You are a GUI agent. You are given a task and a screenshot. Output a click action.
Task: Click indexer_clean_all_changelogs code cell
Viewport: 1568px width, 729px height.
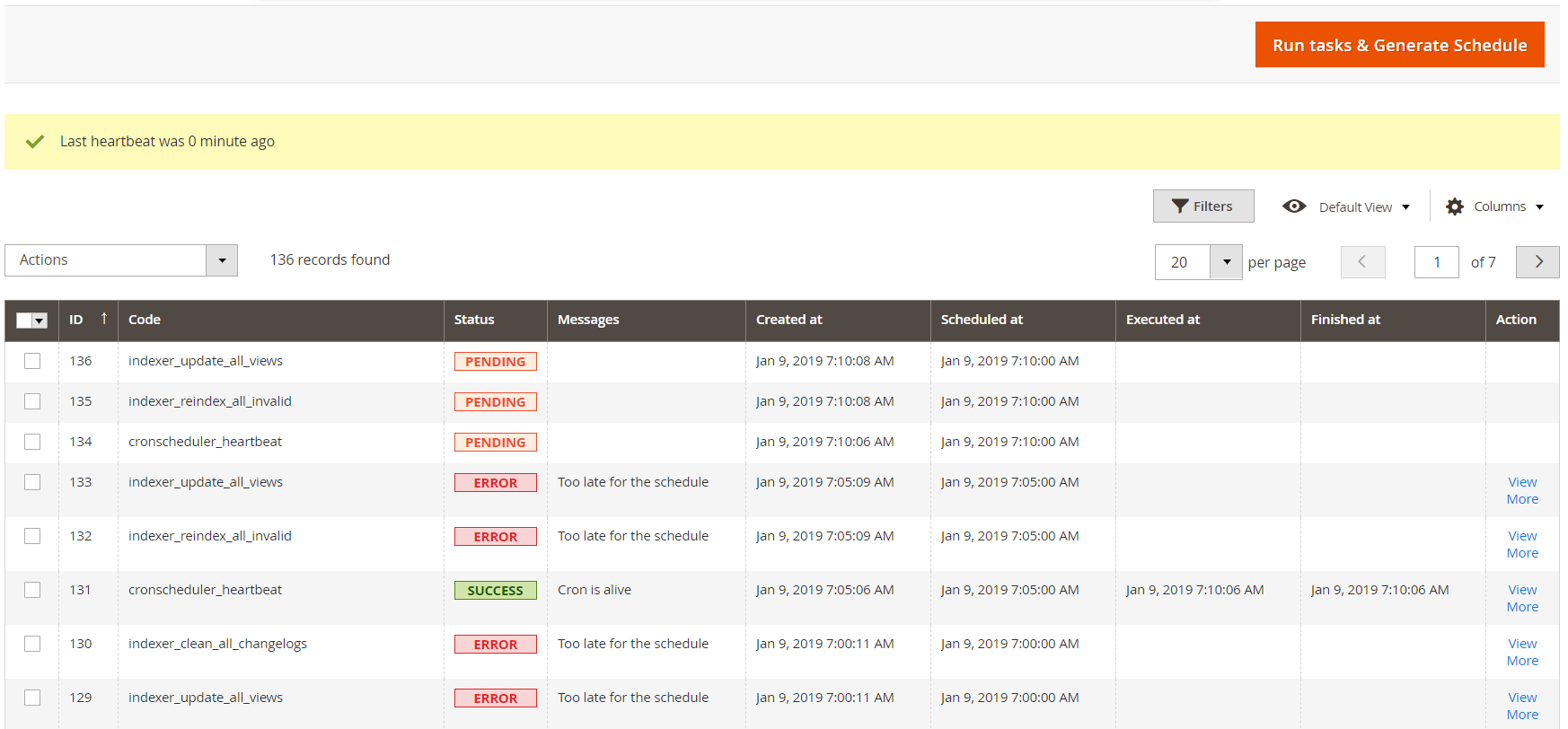217,644
